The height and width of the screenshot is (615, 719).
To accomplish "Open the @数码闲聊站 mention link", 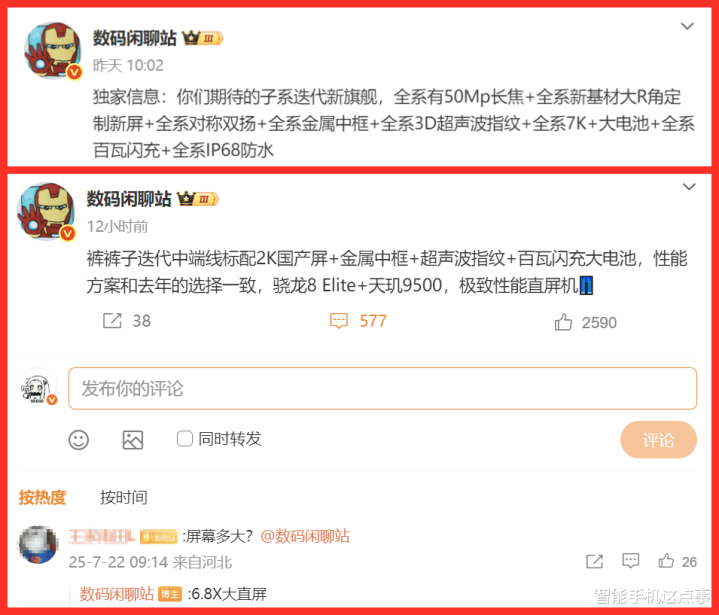I will point(305,536).
